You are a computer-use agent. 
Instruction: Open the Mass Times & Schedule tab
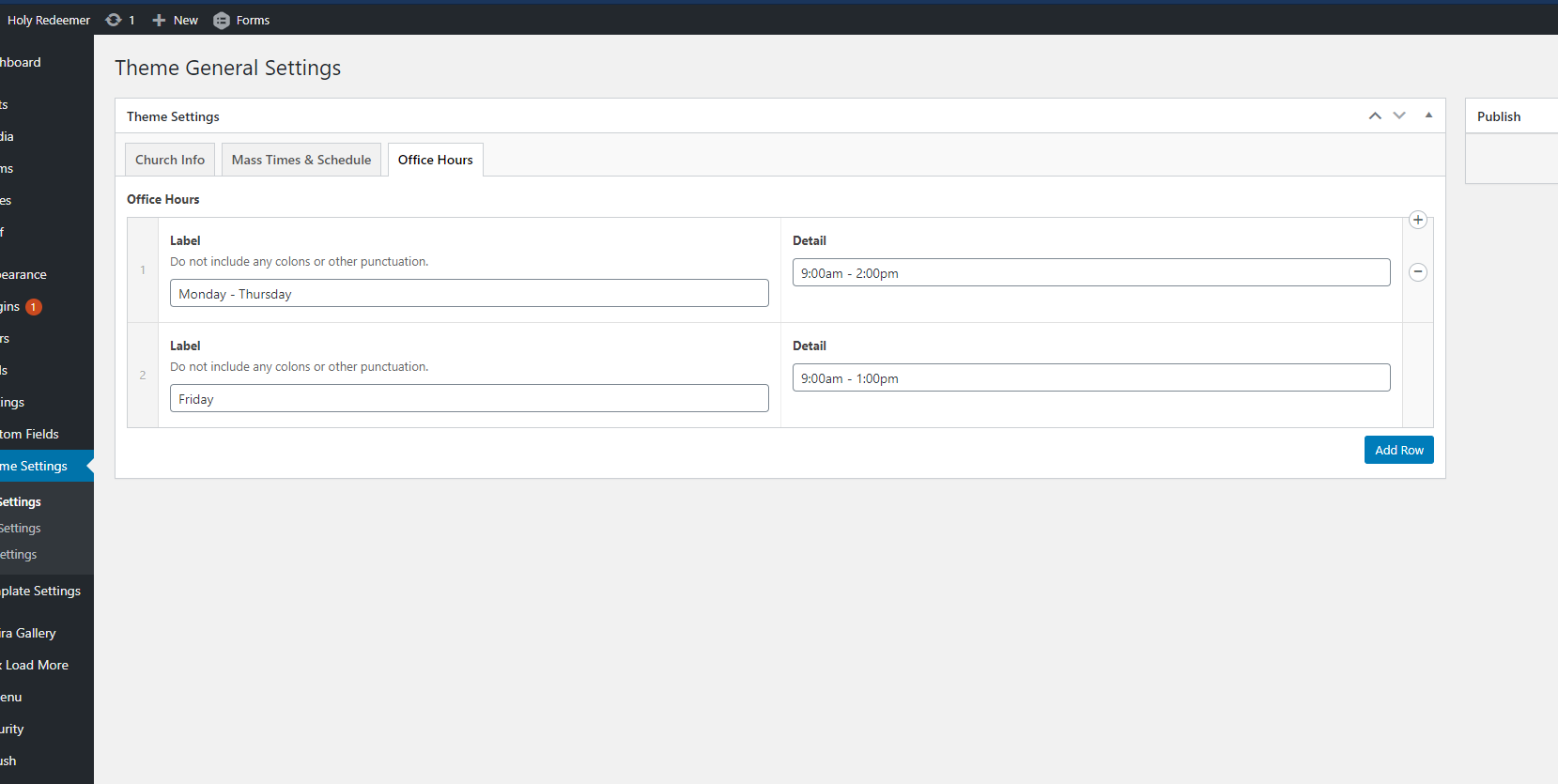point(301,160)
